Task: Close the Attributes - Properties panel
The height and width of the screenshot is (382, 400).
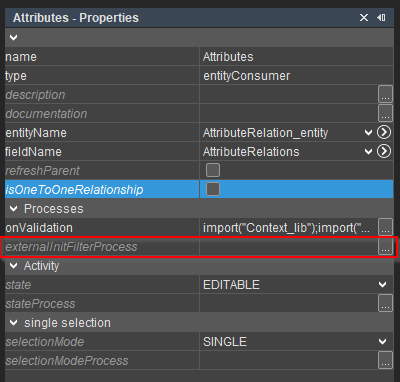Action: 364,18
